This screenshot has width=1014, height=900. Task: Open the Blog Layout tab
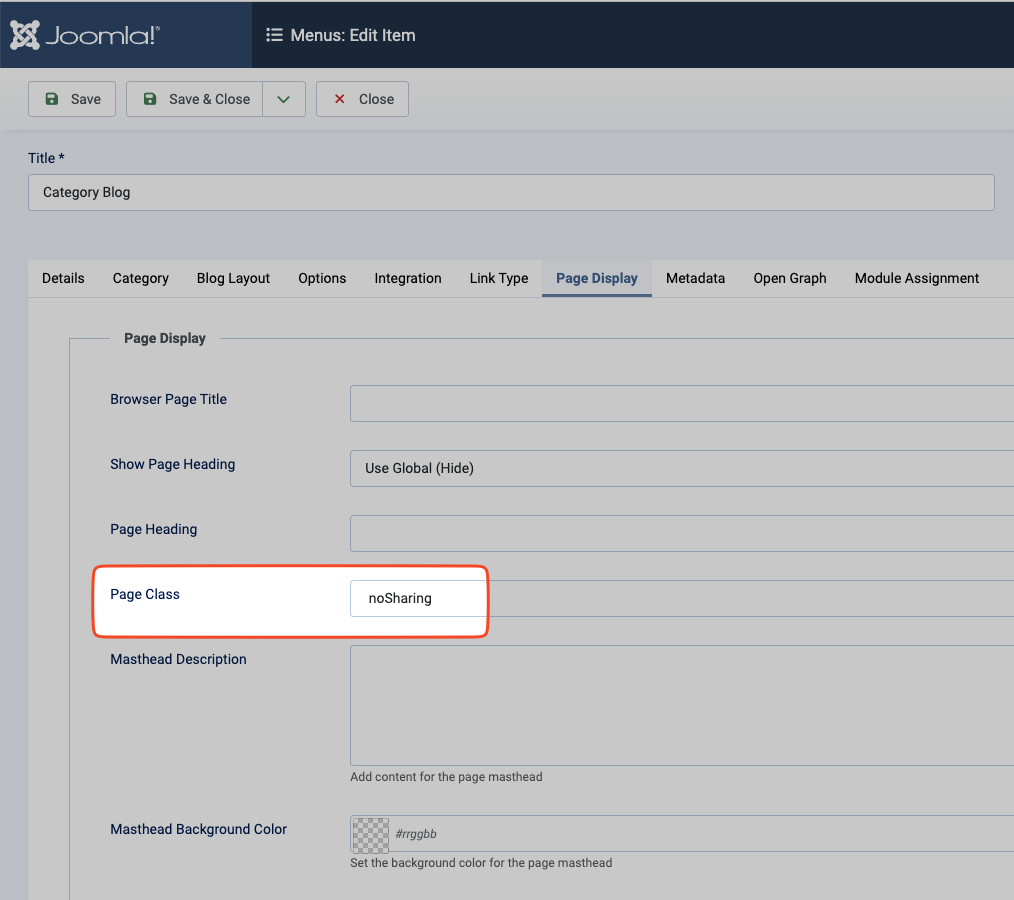coord(233,278)
